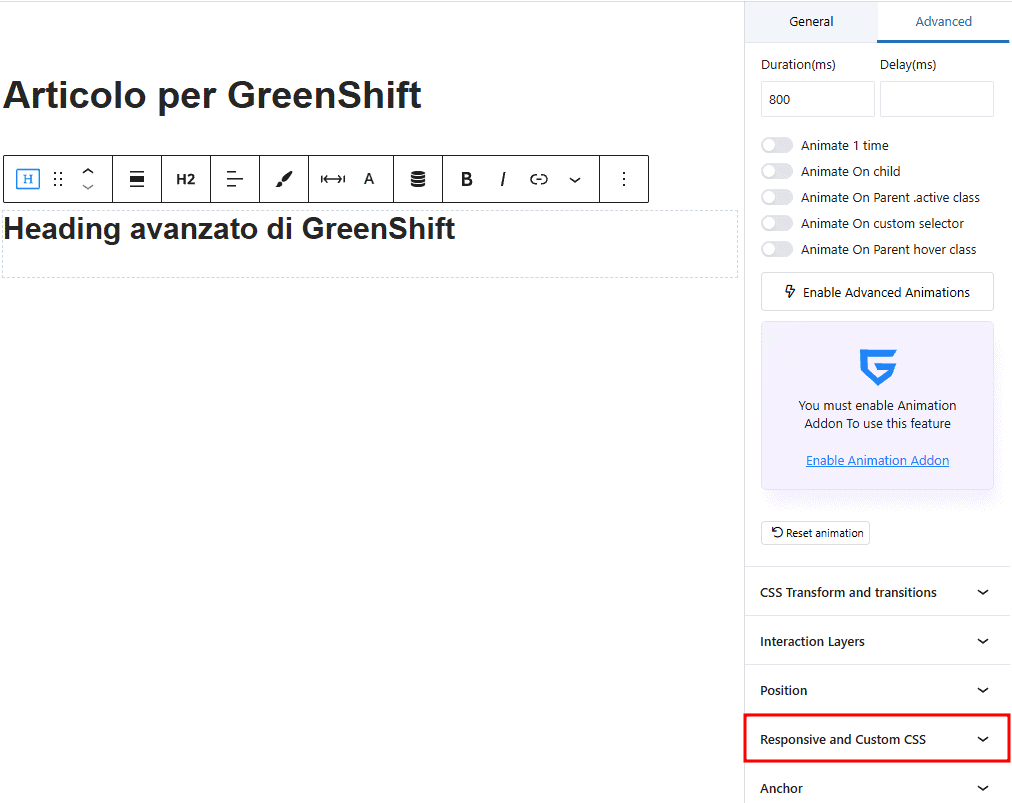
Task: Open block options three-dot menu
Action: point(624,179)
